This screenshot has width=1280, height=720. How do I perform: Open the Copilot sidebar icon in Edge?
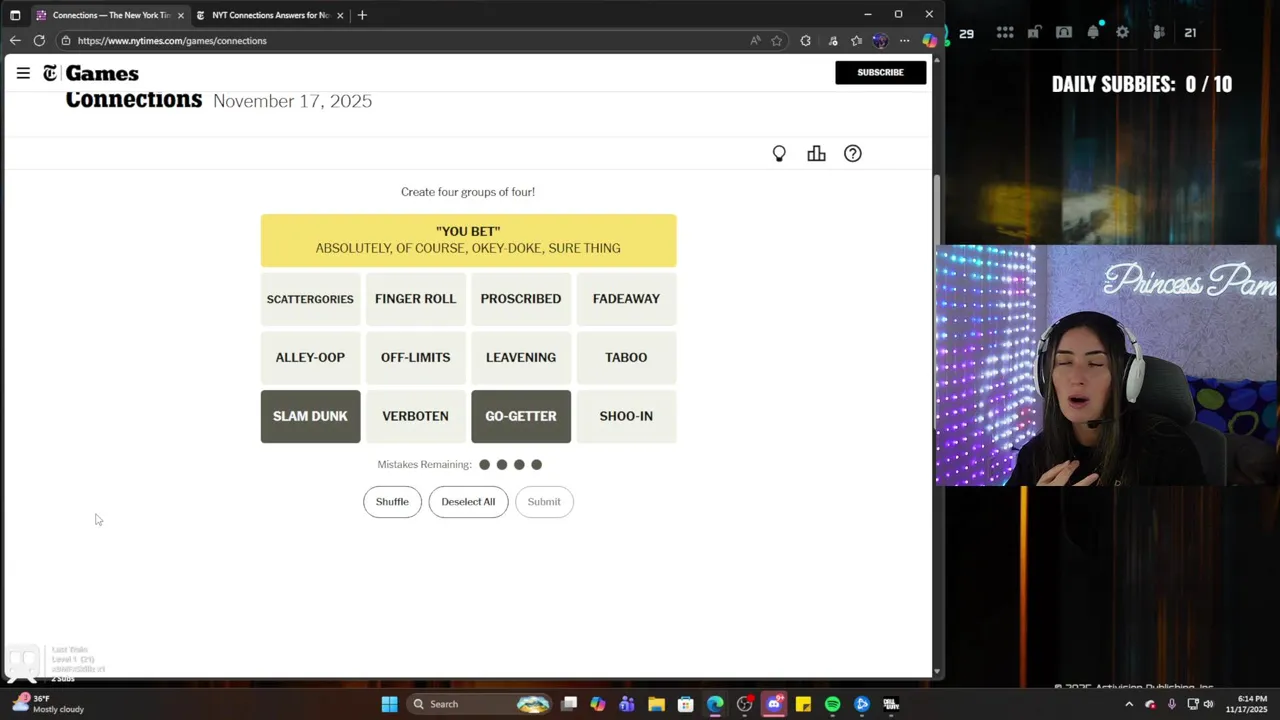click(x=930, y=41)
